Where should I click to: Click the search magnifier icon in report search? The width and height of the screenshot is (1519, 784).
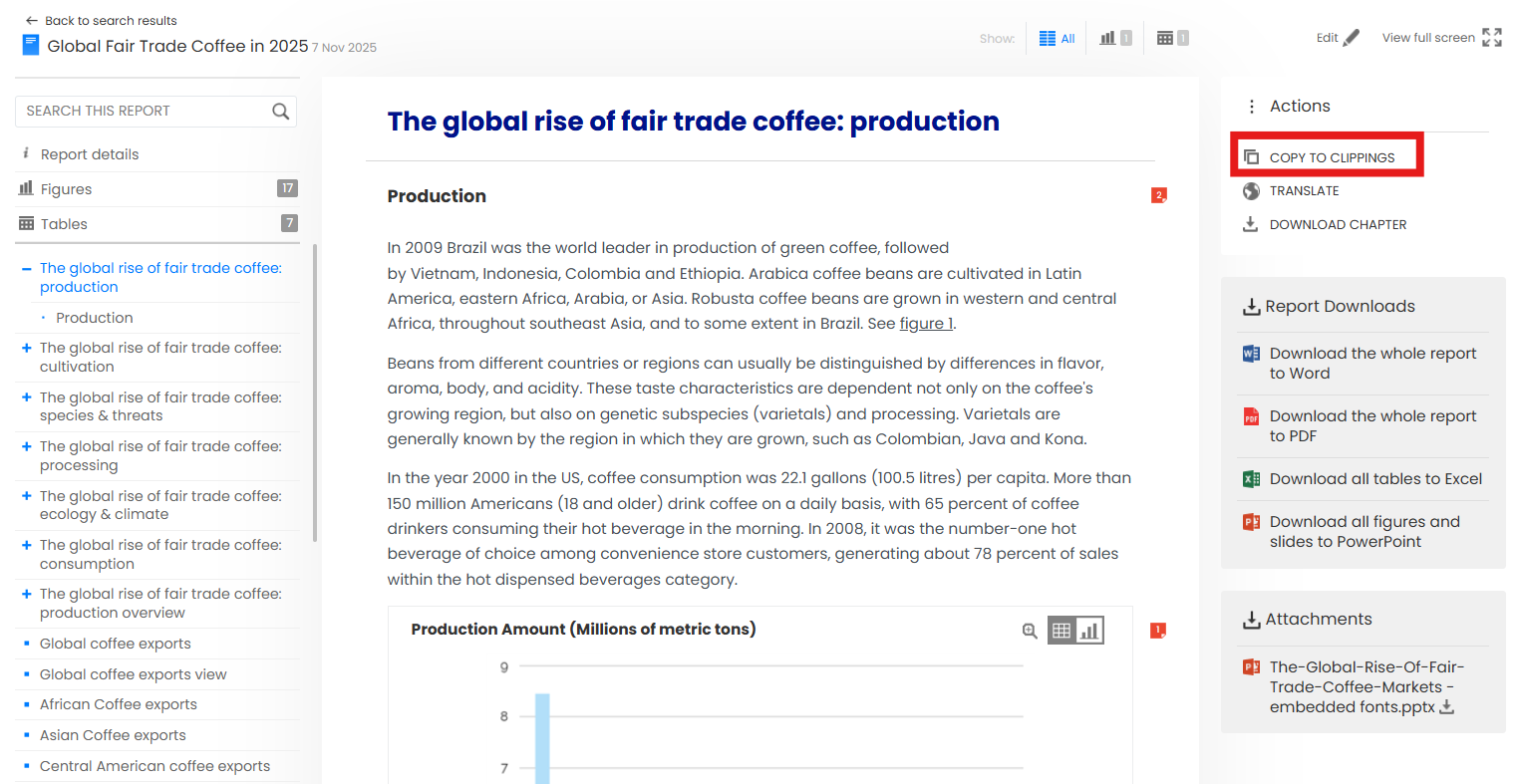[281, 112]
